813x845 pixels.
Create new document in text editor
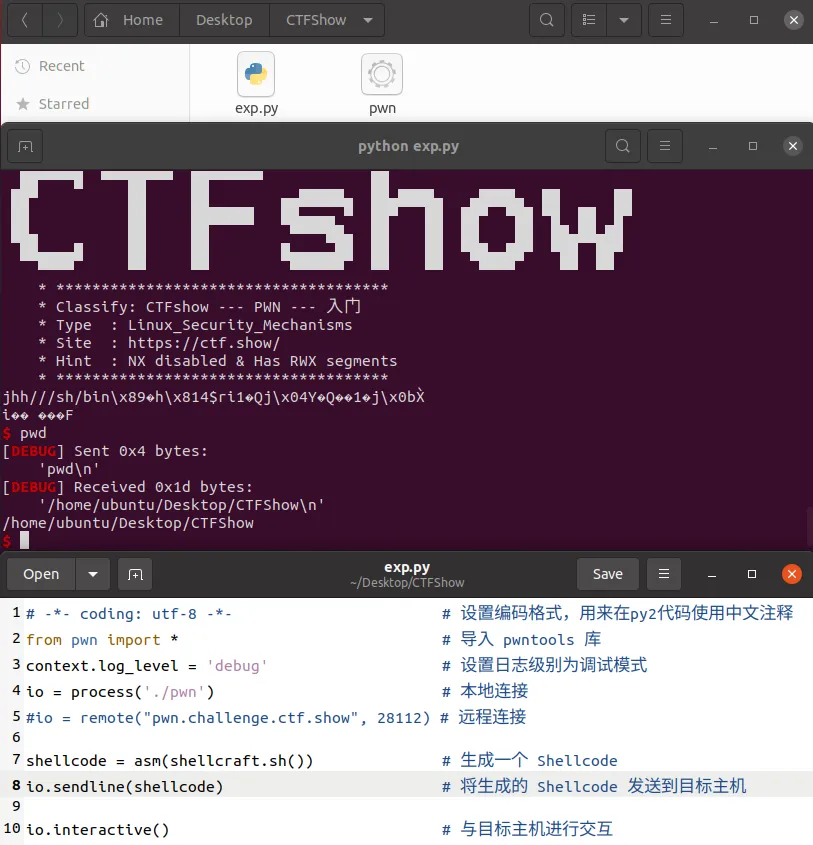pos(135,574)
